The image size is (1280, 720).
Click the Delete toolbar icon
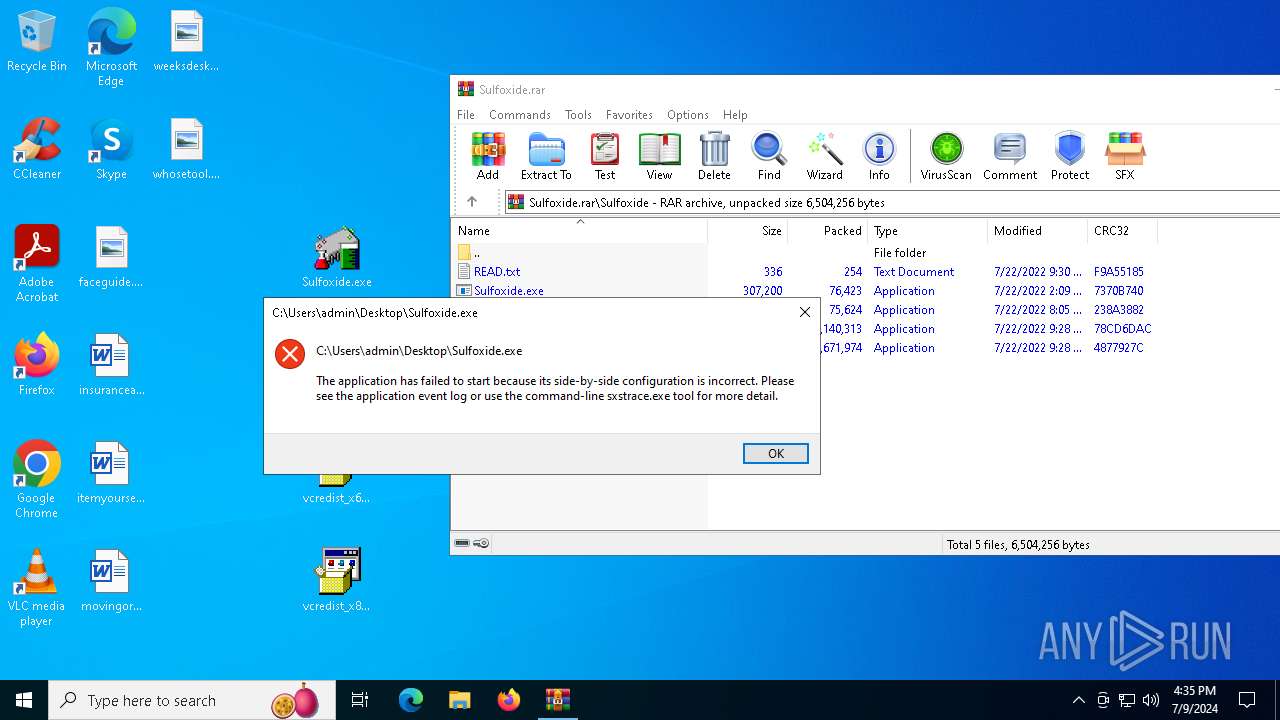point(714,156)
